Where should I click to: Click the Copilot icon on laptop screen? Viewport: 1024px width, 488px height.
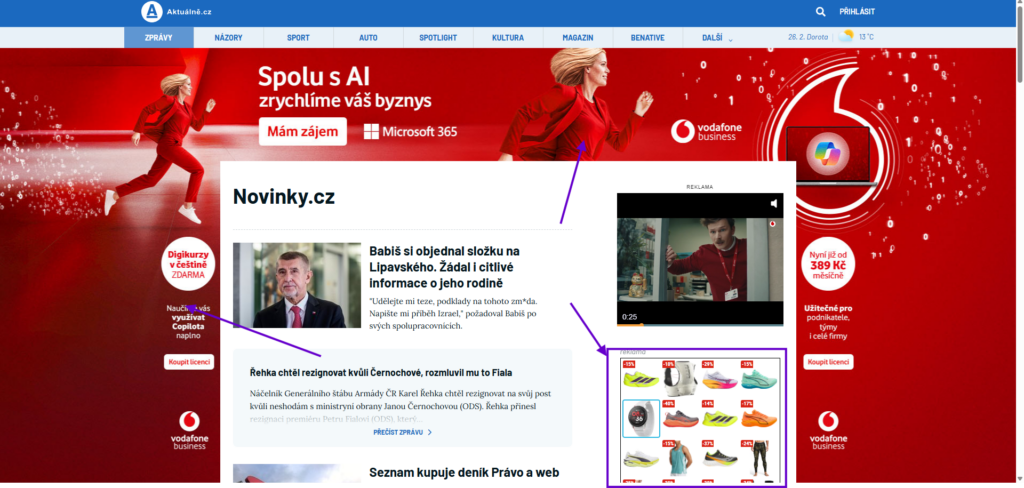[831, 151]
